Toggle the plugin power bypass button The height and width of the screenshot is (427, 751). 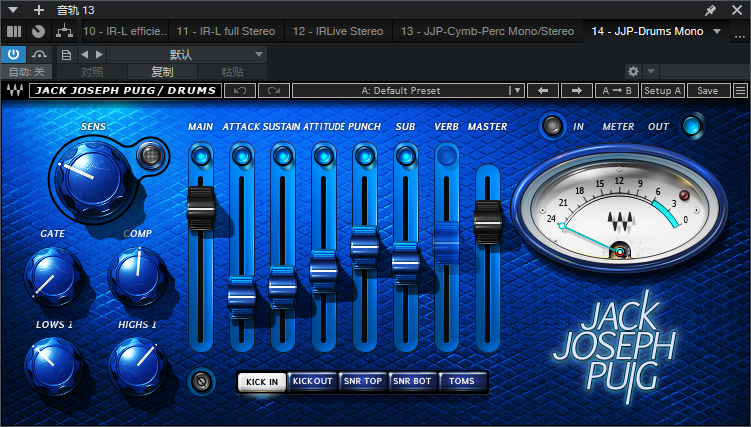click(x=14, y=54)
